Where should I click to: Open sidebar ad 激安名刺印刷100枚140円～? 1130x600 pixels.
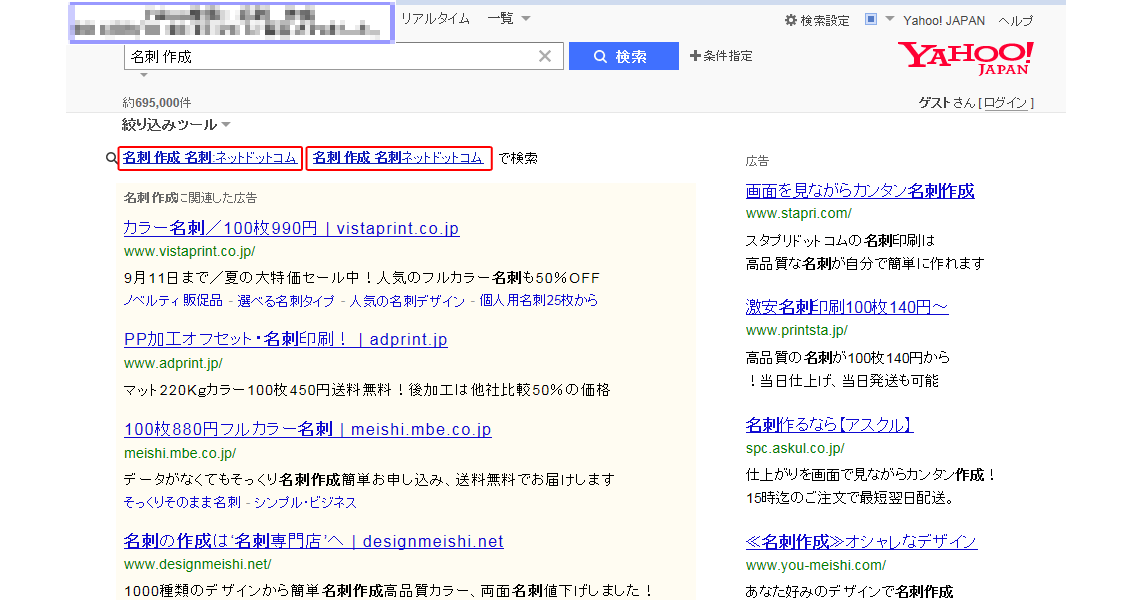(847, 307)
